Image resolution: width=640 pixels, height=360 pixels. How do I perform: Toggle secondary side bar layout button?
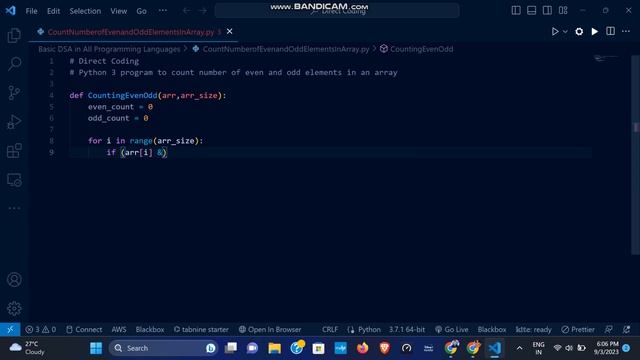(x=547, y=11)
